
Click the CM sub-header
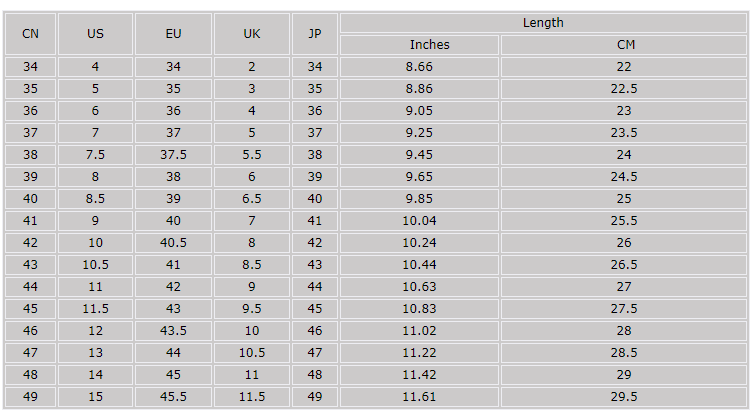pos(626,45)
